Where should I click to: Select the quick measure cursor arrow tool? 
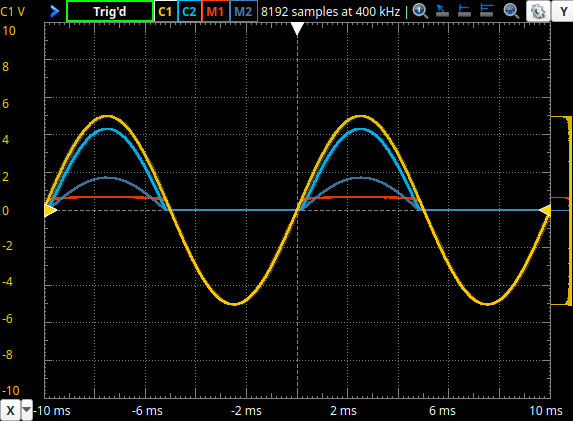[442, 11]
